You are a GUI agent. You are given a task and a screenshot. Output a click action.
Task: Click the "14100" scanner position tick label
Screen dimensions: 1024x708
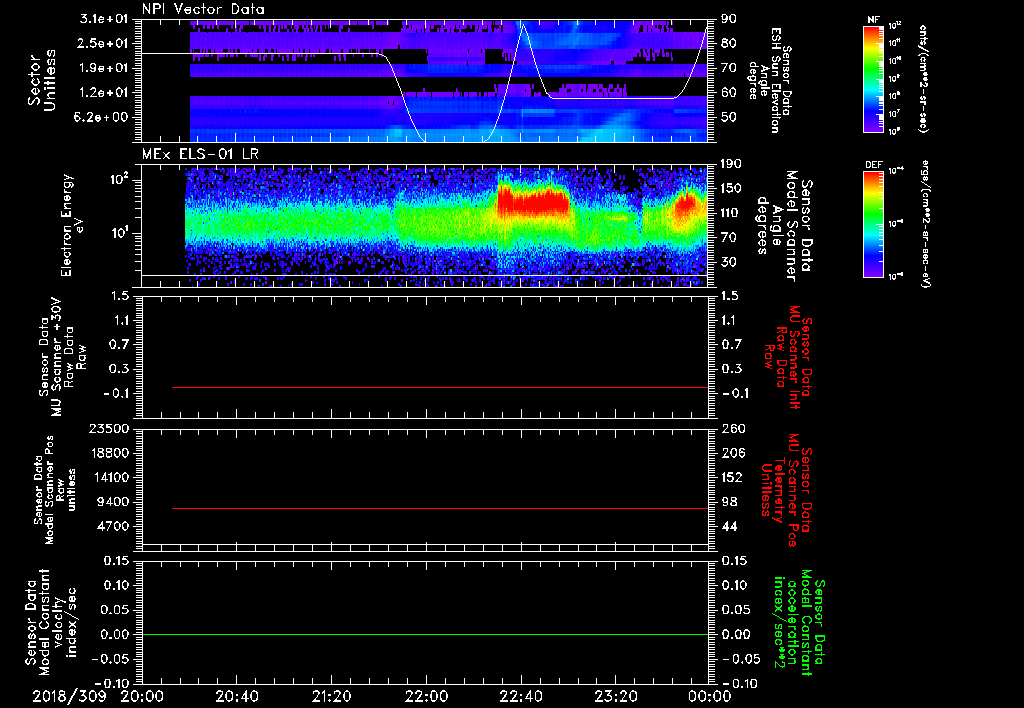click(x=110, y=477)
